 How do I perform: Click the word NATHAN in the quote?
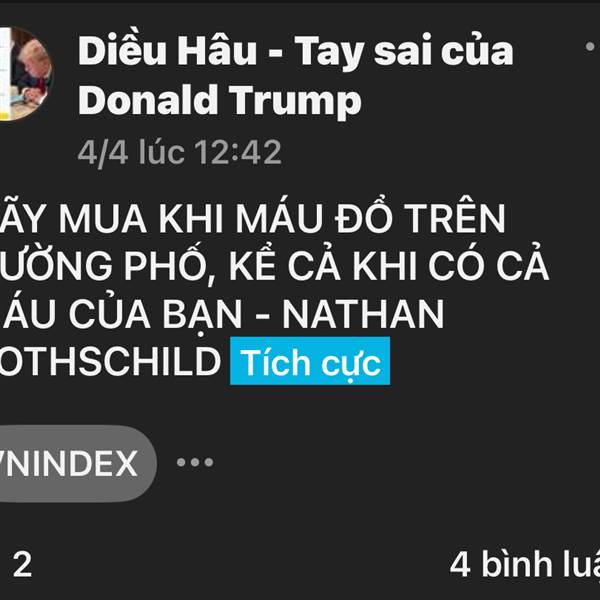[363, 315]
